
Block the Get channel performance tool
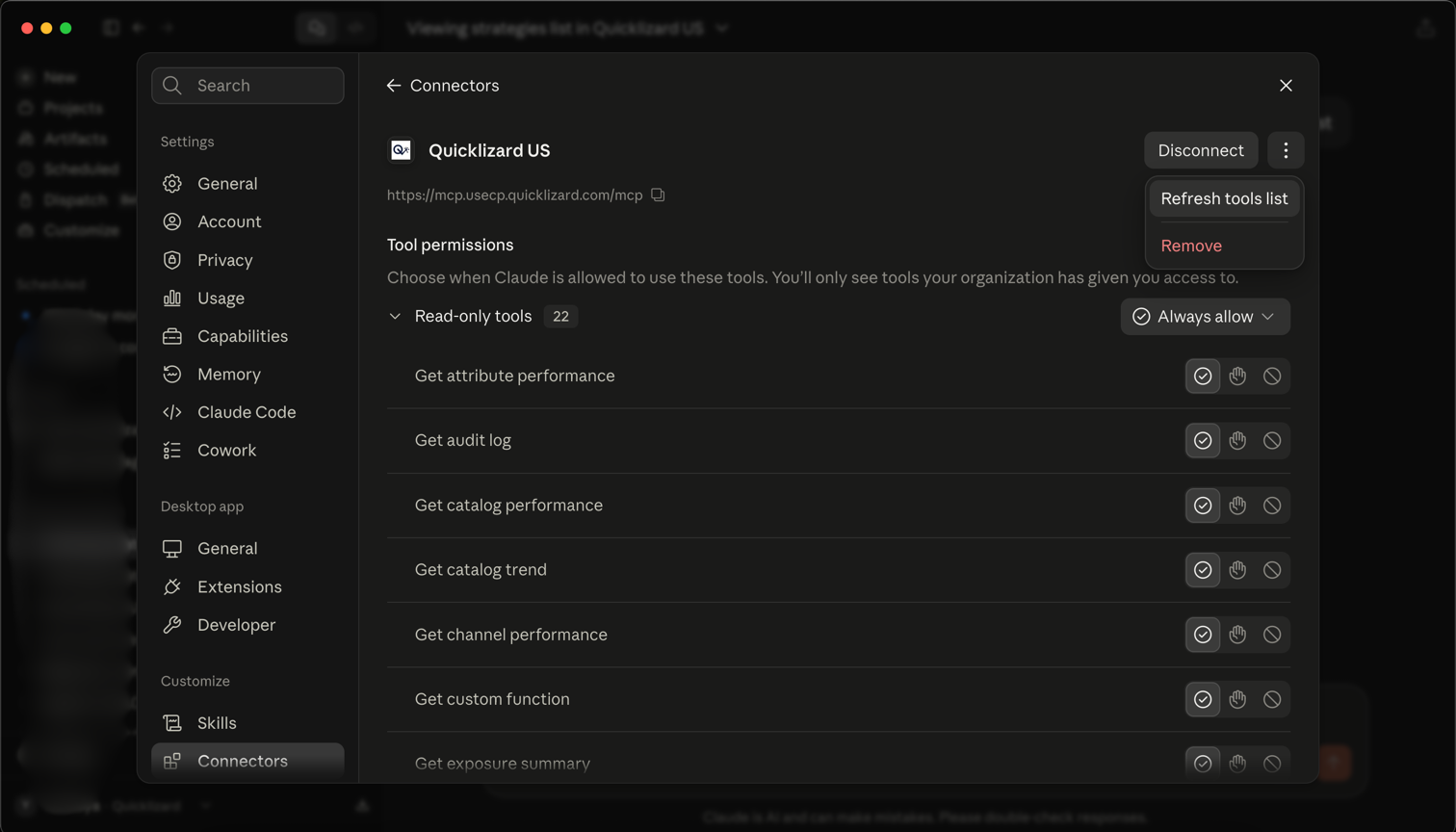1272,635
